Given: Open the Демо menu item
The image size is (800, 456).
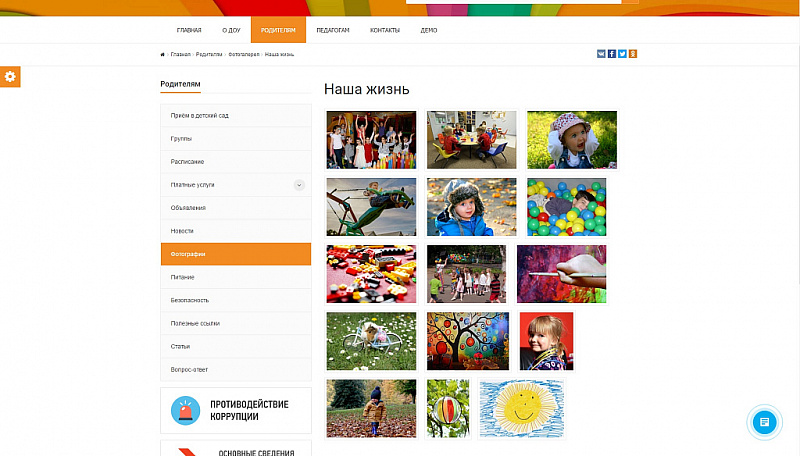Looking at the screenshot, I should pos(429,30).
